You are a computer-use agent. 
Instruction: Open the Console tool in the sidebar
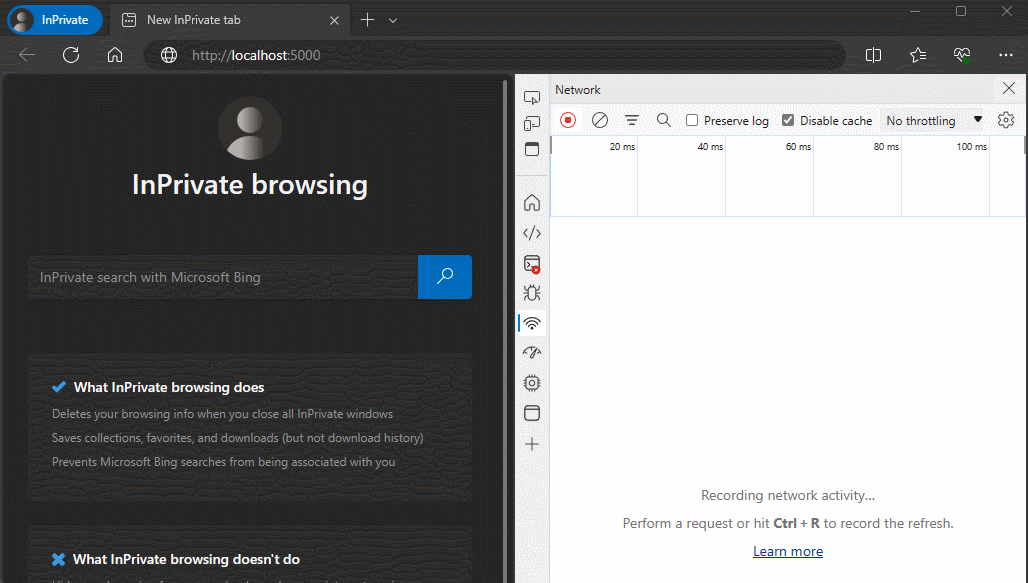(532, 264)
